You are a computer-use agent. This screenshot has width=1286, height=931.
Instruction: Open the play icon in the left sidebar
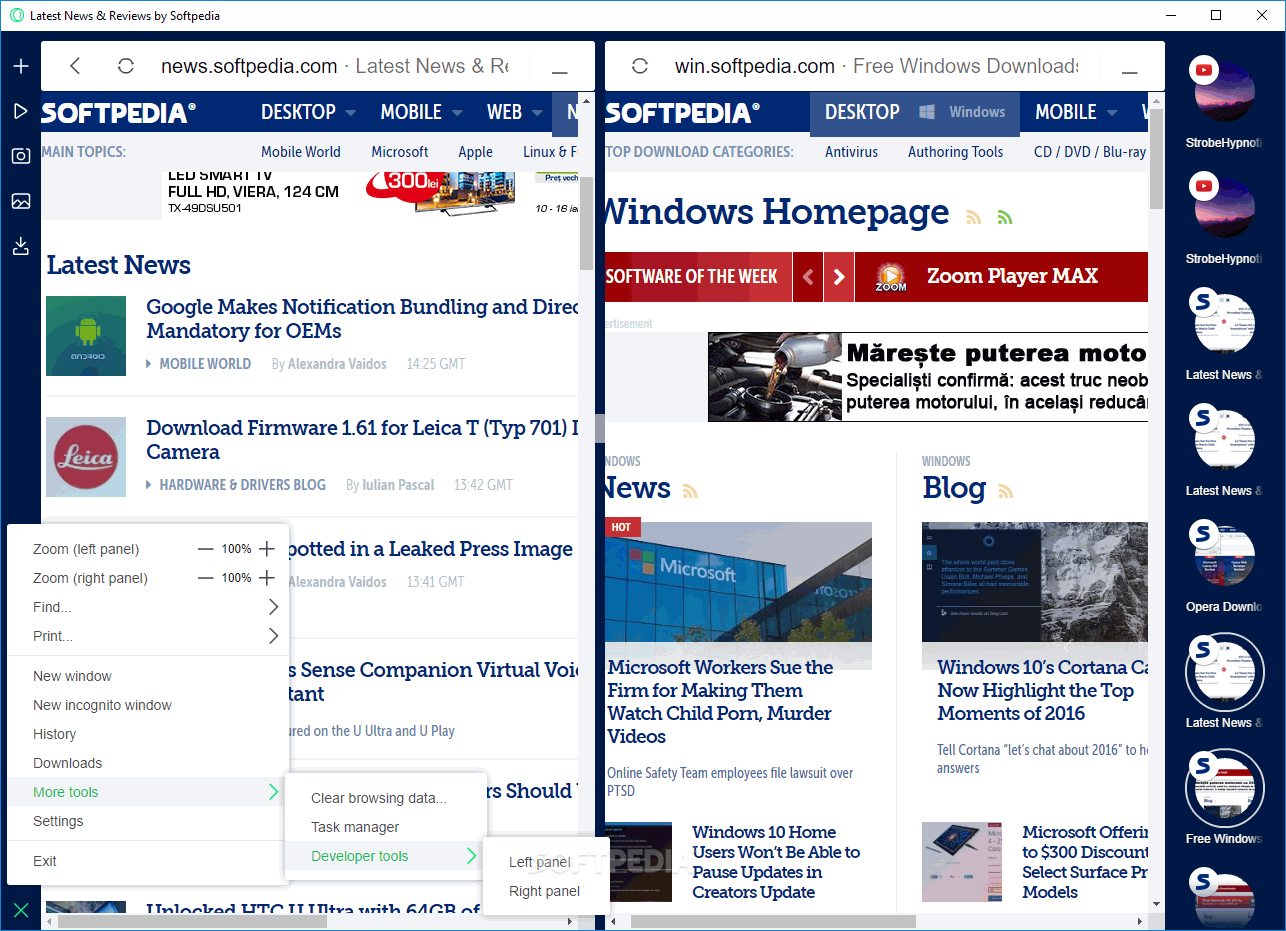21,111
